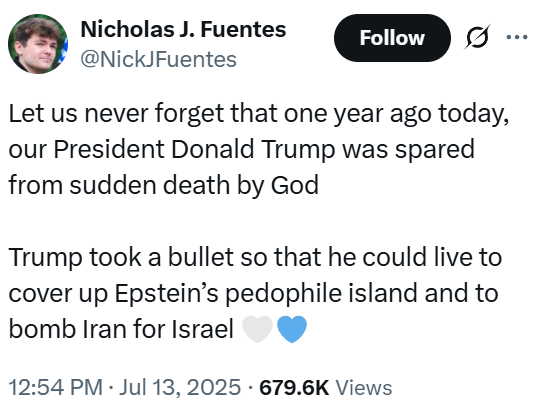Click the @NickJFuentes handle
The width and height of the screenshot is (540, 409).
coord(158,60)
